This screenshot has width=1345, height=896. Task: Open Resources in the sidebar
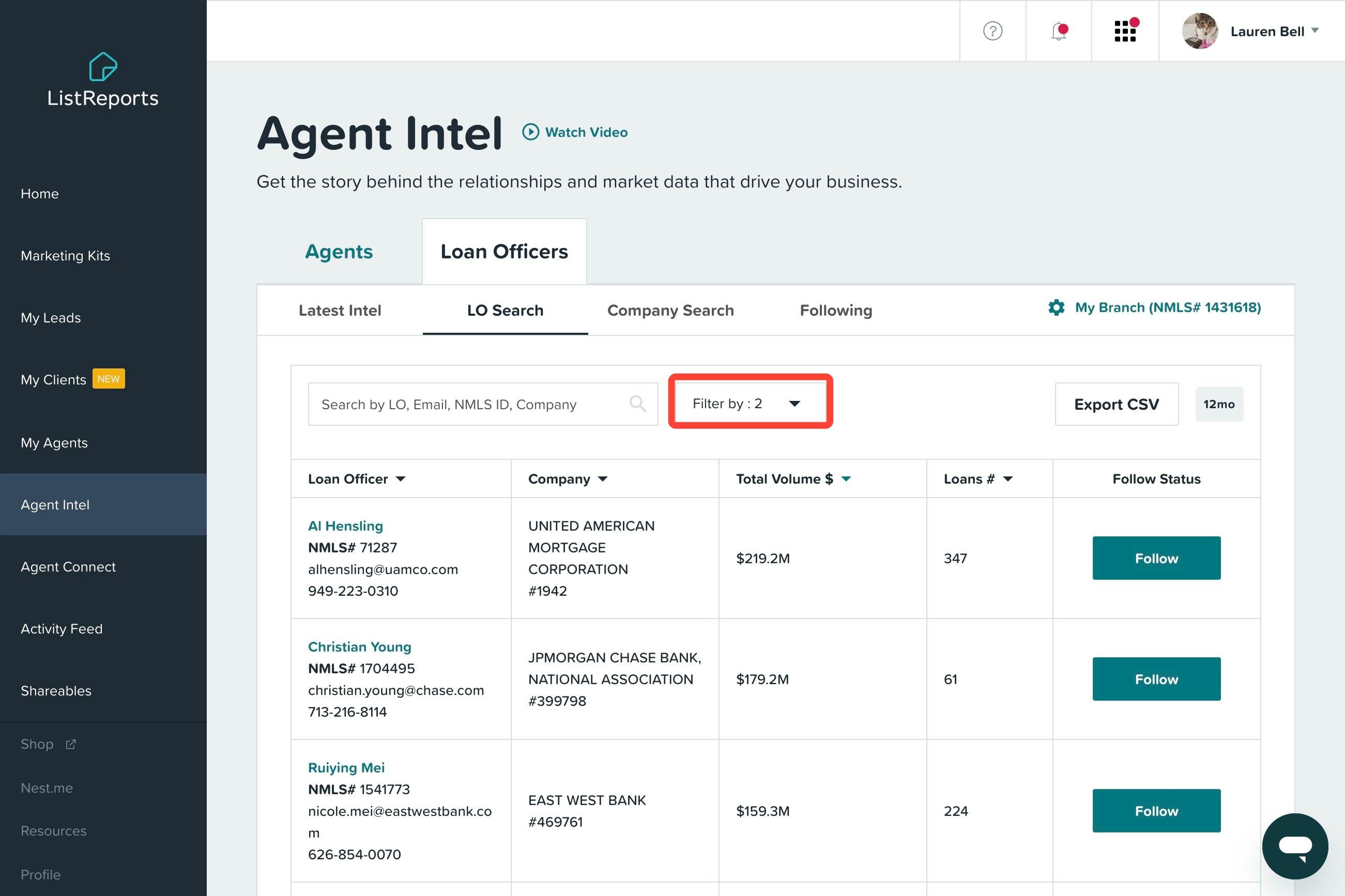(x=54, y=831)
